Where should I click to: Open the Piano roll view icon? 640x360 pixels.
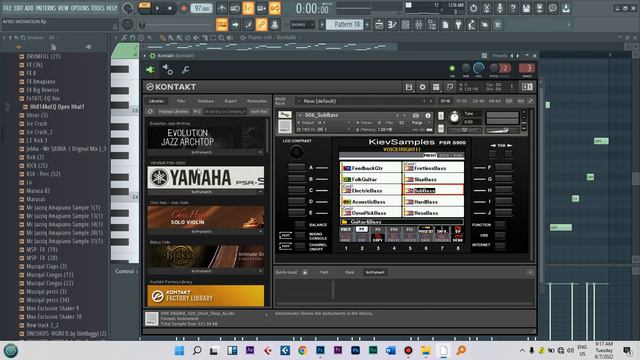392,25
